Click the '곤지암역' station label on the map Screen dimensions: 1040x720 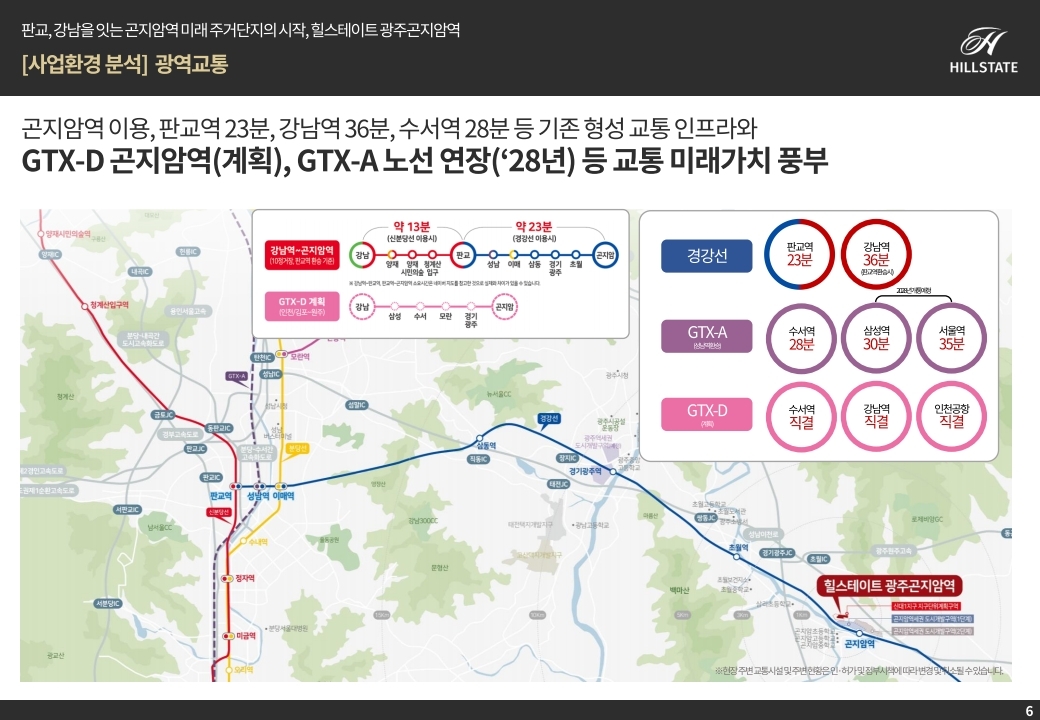click(x=860, y=643)
